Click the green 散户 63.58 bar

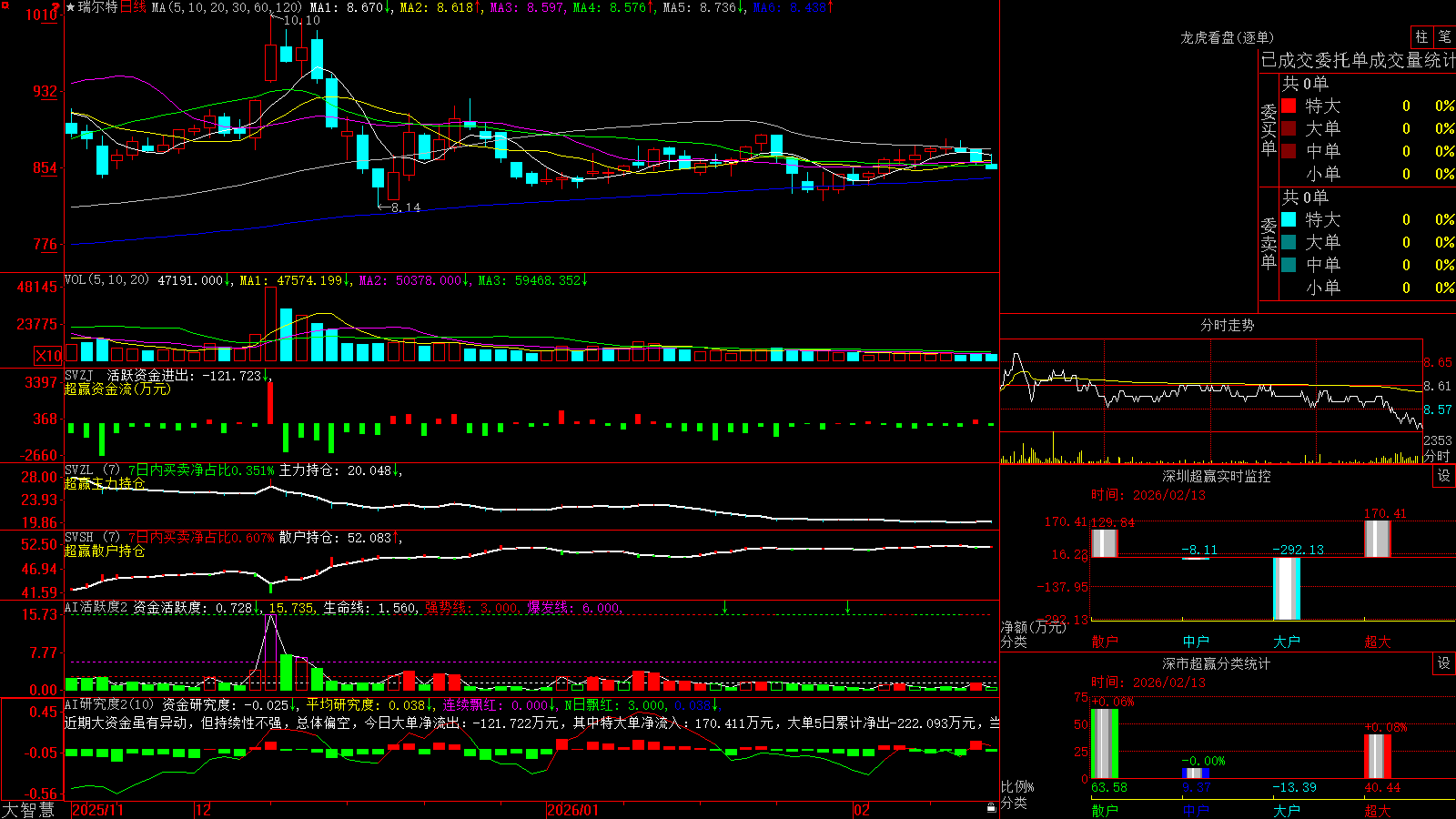pos(1104,743)
